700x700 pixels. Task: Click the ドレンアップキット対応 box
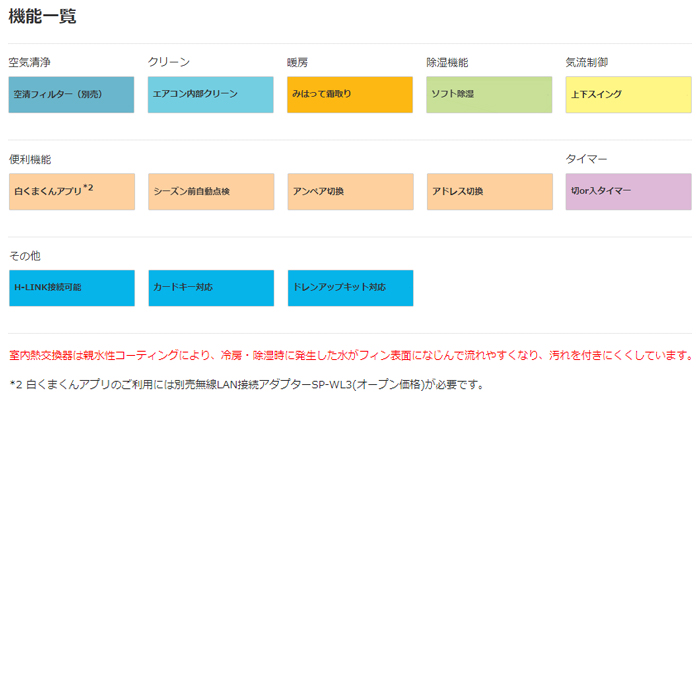[349, 288]
